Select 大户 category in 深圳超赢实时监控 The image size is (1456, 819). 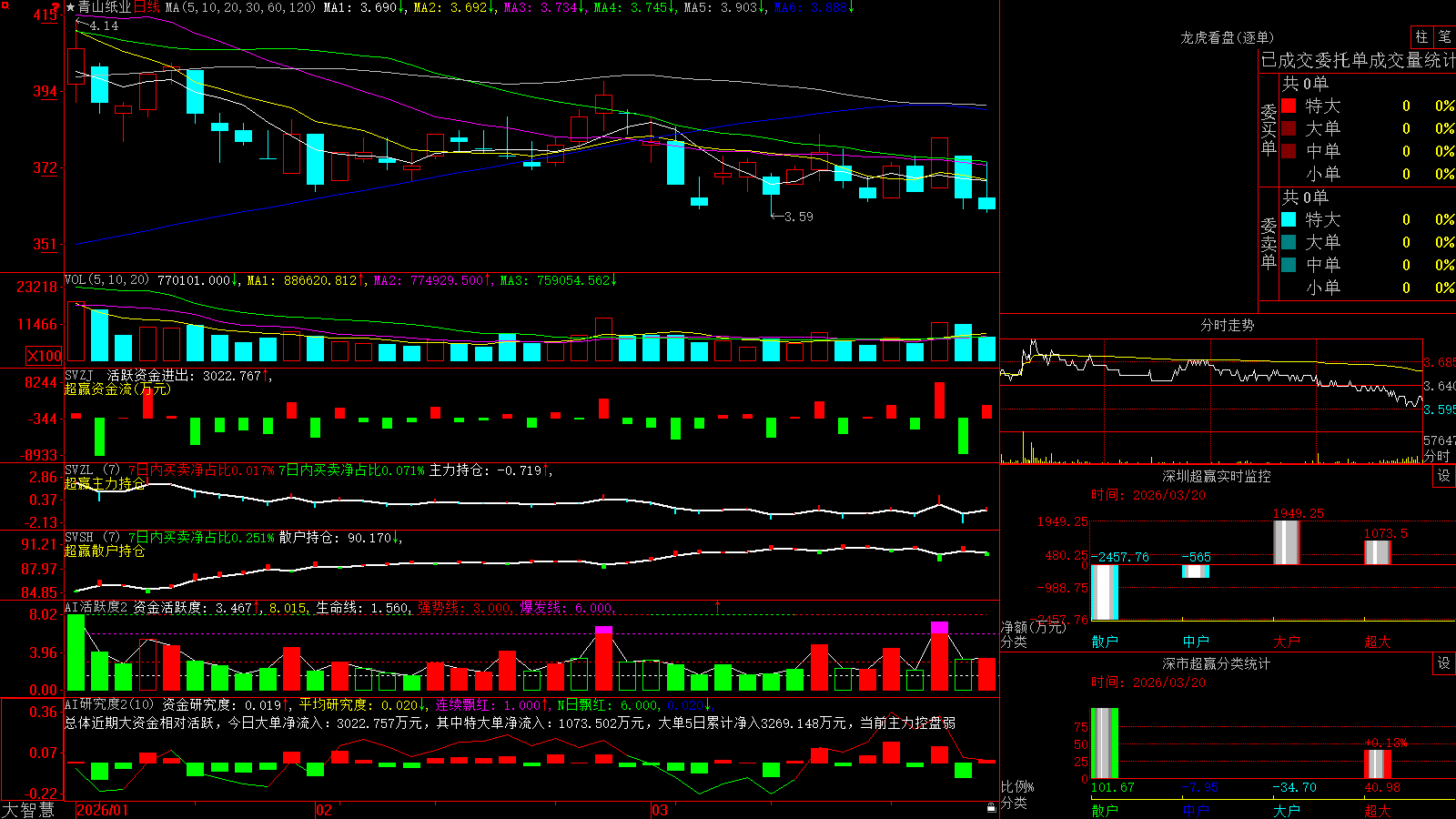1287,642
